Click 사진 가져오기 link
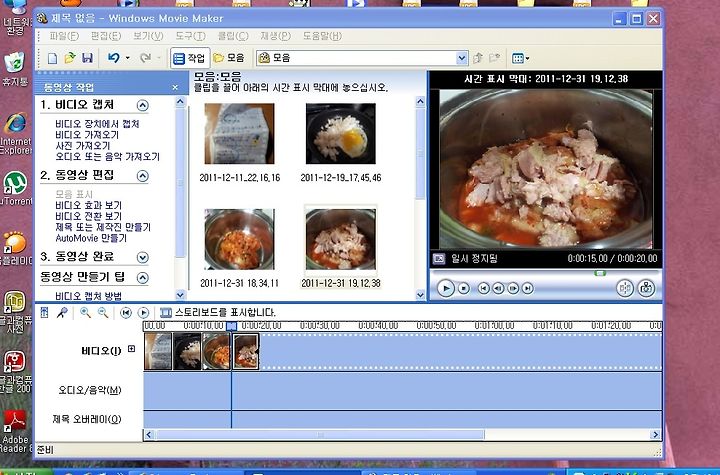 click(83, 146)
